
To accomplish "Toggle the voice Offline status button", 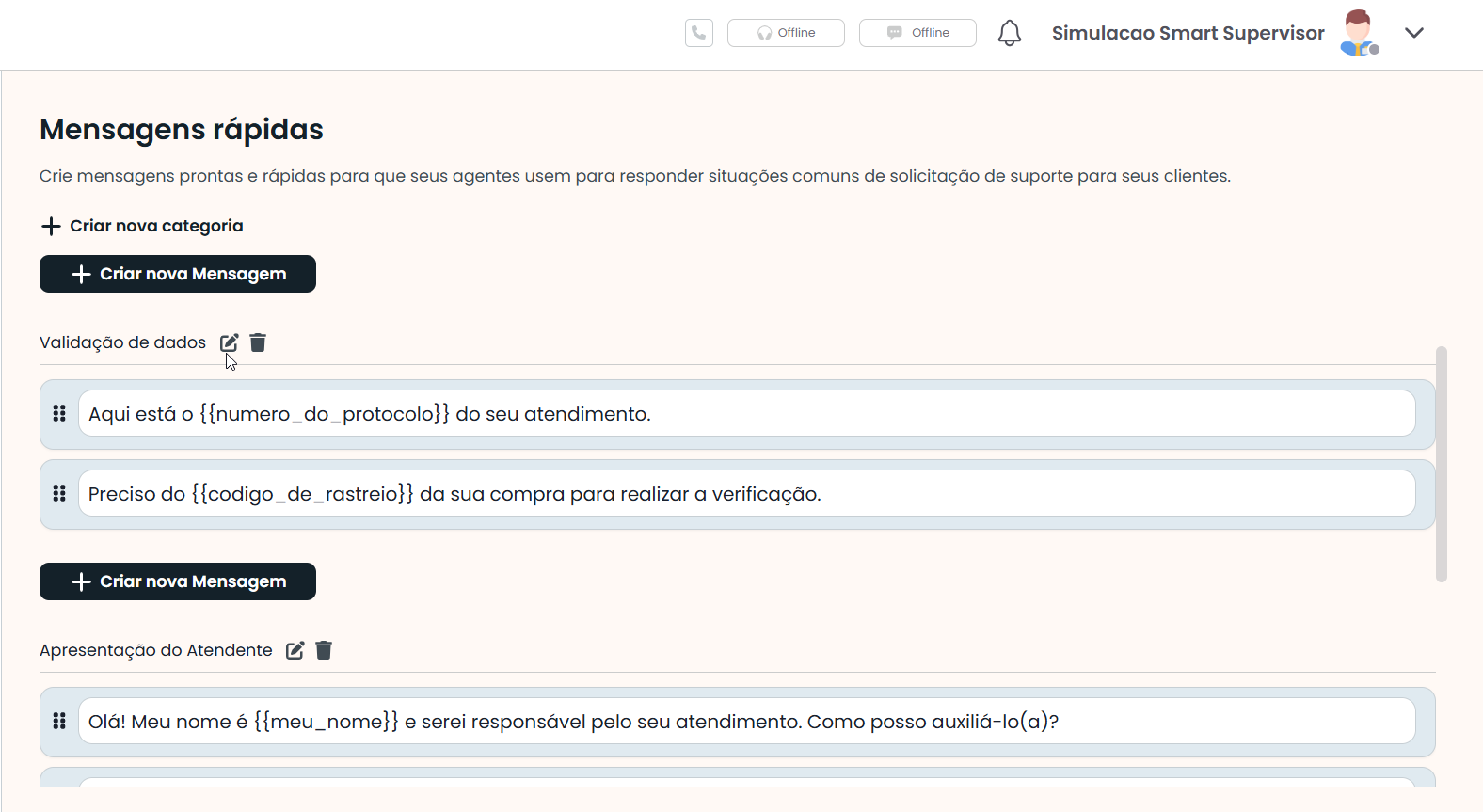I will [x=786, y=33].
